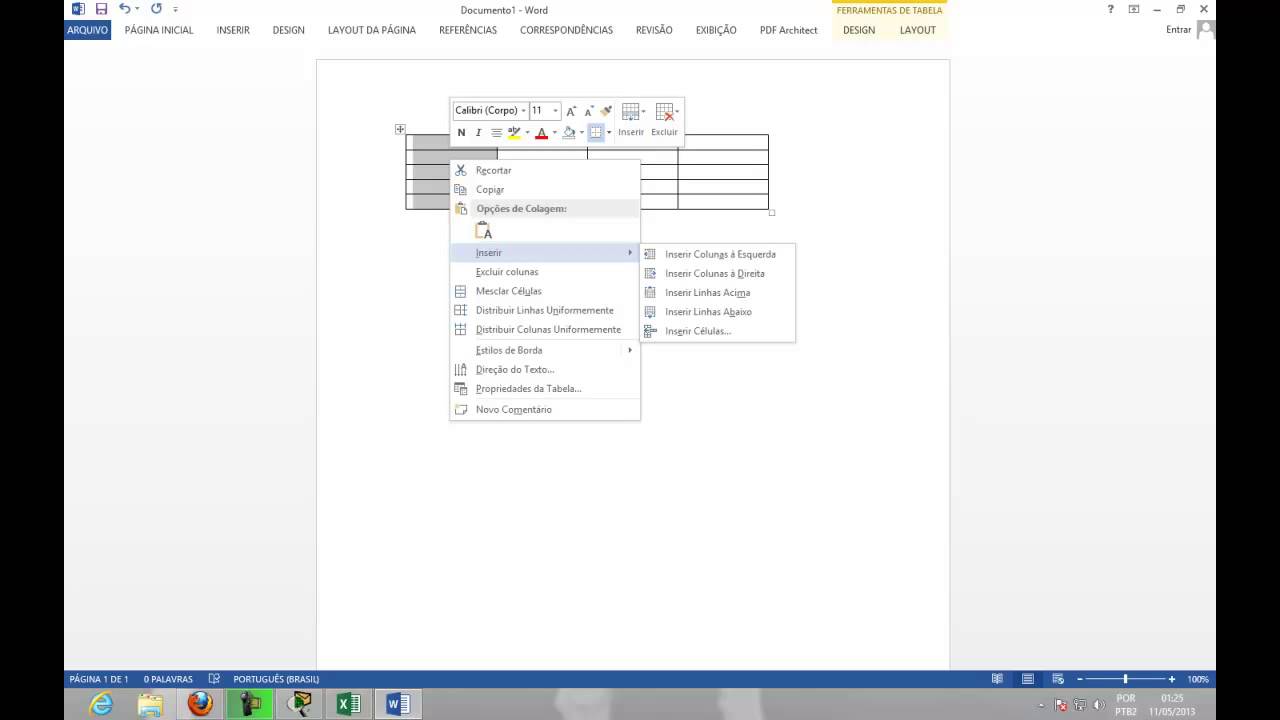
Task: Choose Inserir Linhas Abaixo
Action: click(x=717, y=312)
